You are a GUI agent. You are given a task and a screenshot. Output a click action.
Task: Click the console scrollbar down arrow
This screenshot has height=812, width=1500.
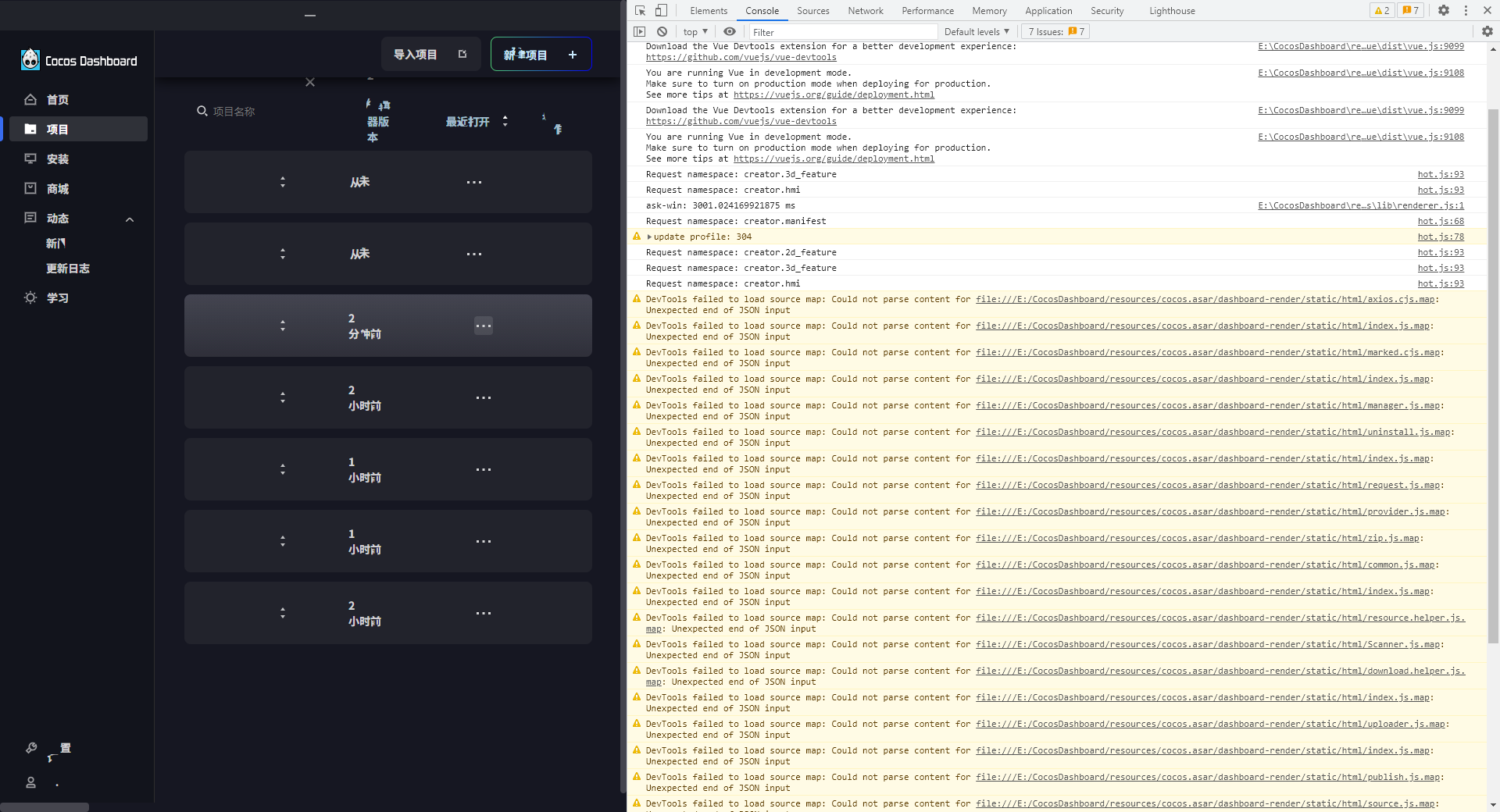[x=1493, y=805]
